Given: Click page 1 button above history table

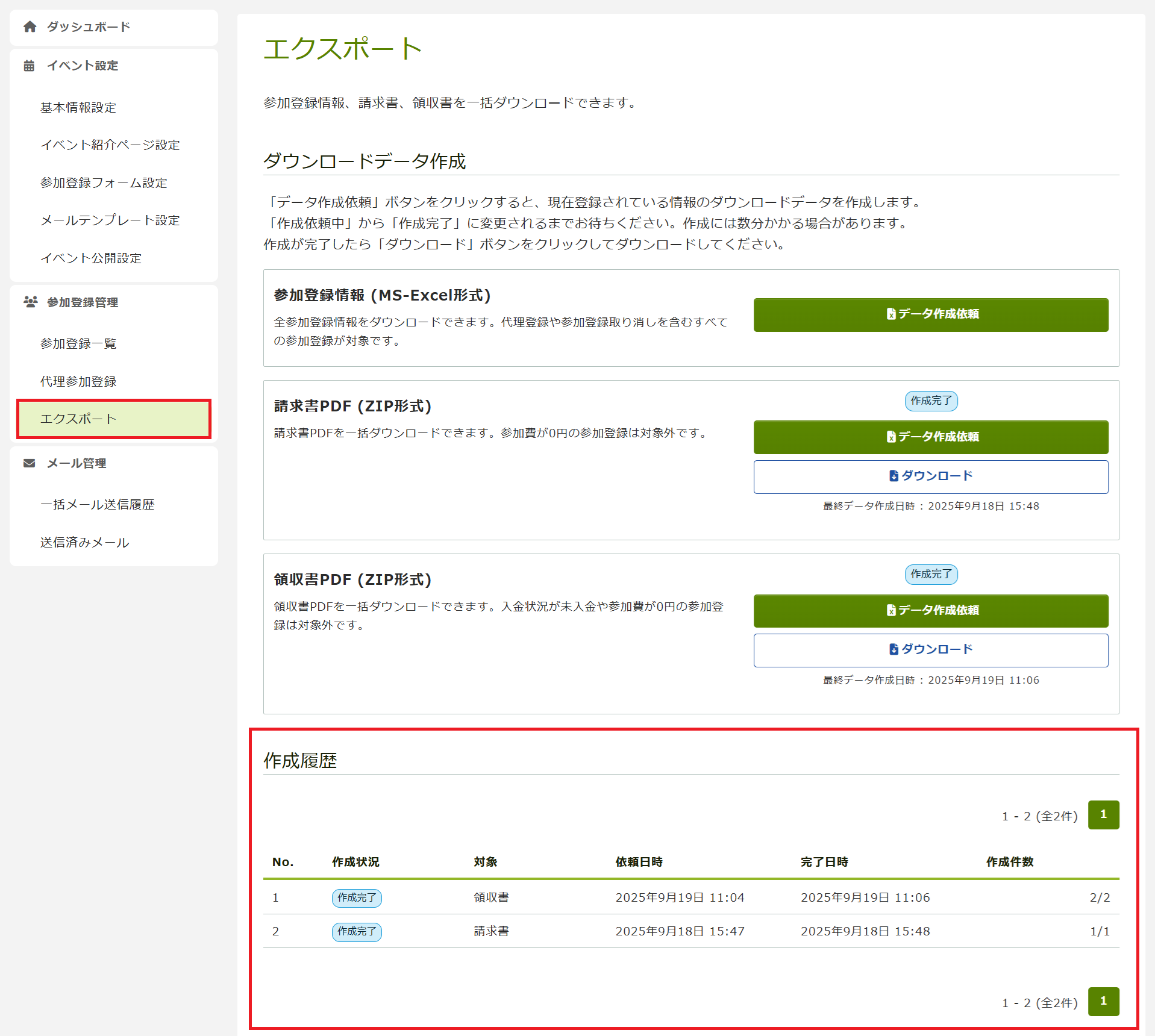Looking at the screenshot, I should pos(1103,814).
